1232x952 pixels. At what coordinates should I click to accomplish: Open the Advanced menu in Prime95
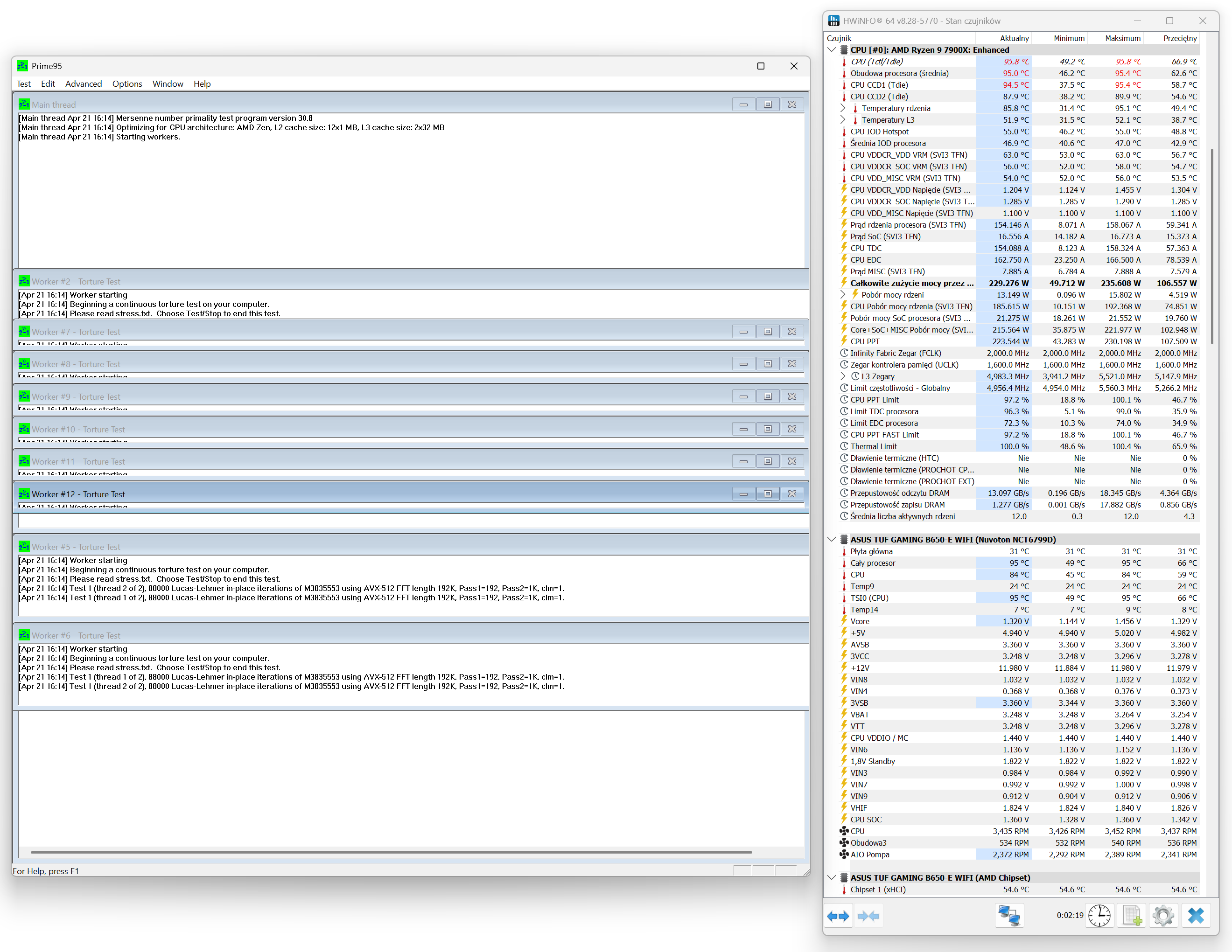click(x=84, y=84)
